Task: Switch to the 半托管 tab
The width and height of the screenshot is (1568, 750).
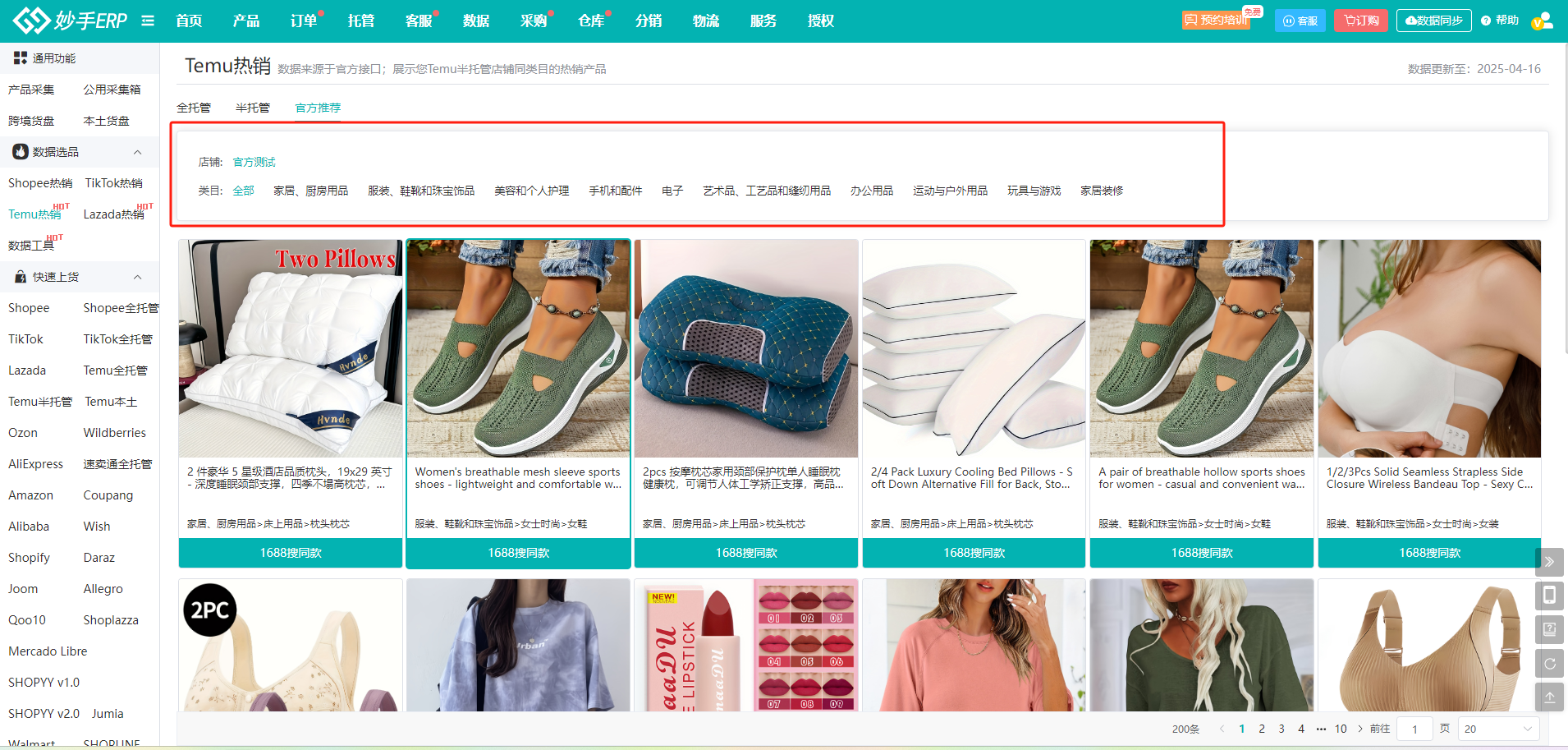Action: (253, 108)
